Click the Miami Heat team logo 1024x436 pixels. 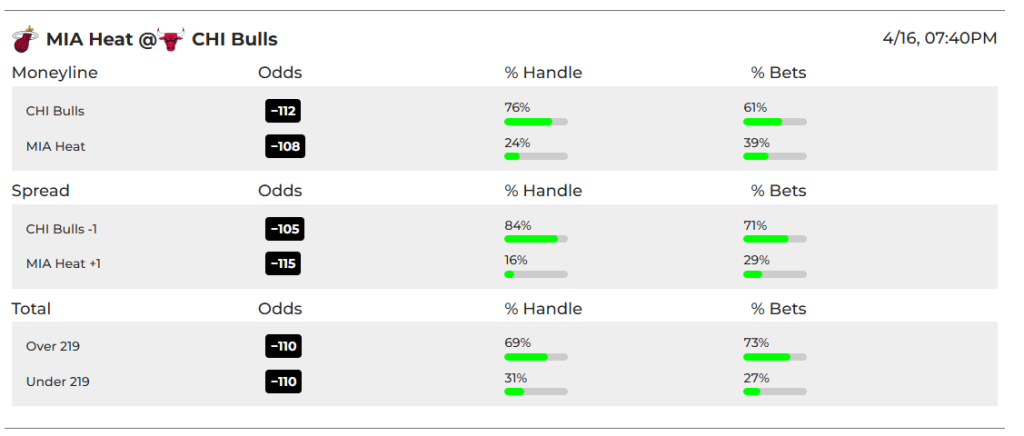coord(24,39)
